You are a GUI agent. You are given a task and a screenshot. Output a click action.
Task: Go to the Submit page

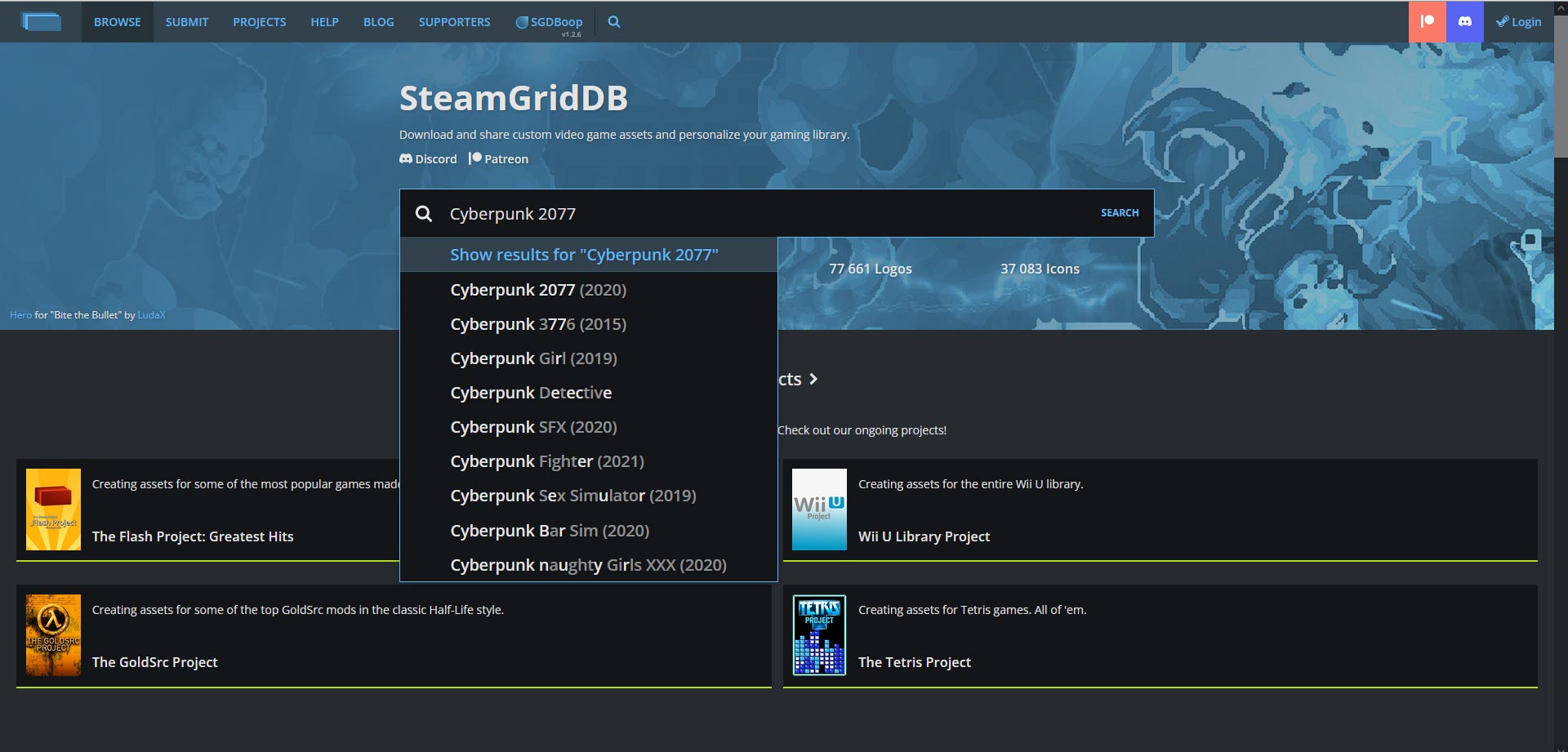(187, 22)
